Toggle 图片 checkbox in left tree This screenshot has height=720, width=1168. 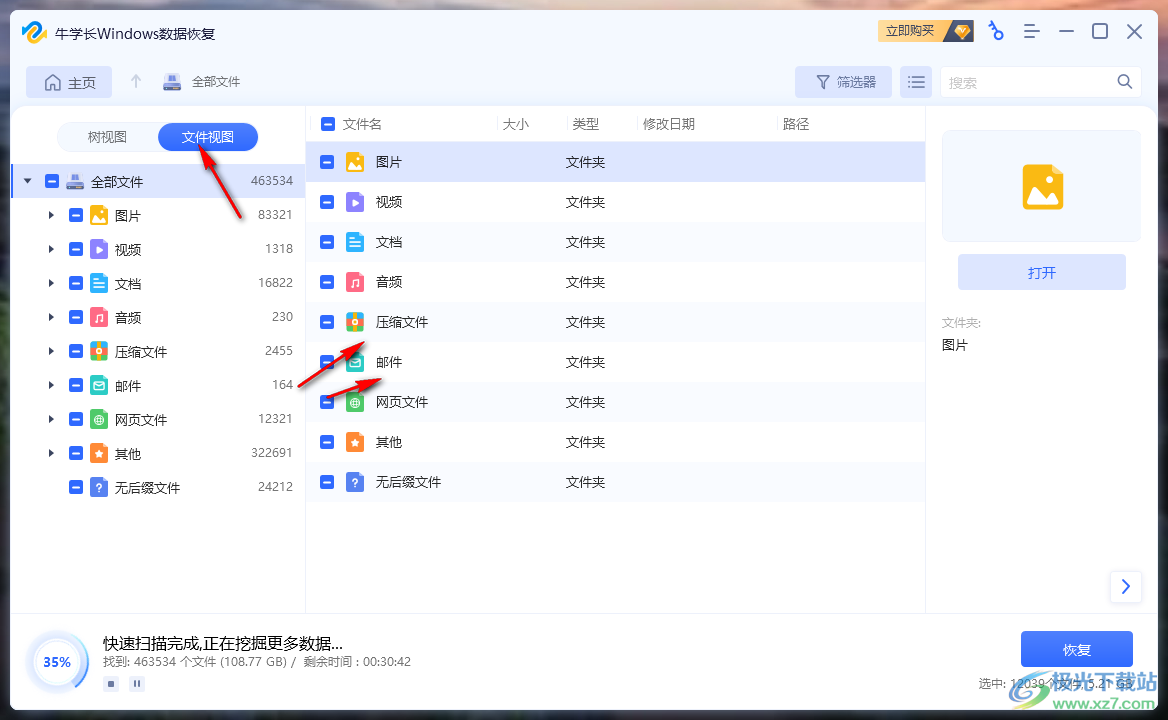click(76, 215)
